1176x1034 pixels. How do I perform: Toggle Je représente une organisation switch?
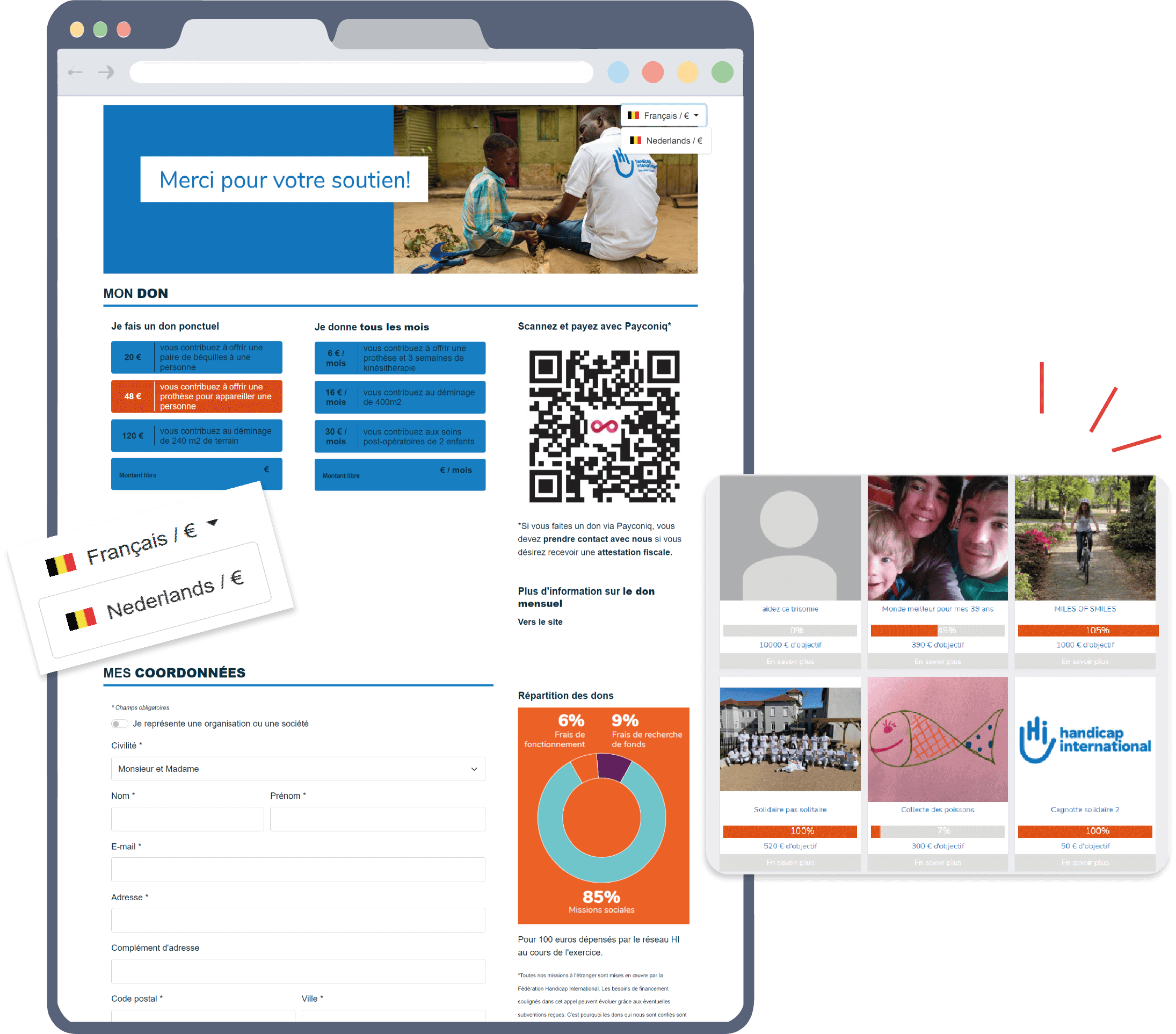coord(119,724)
